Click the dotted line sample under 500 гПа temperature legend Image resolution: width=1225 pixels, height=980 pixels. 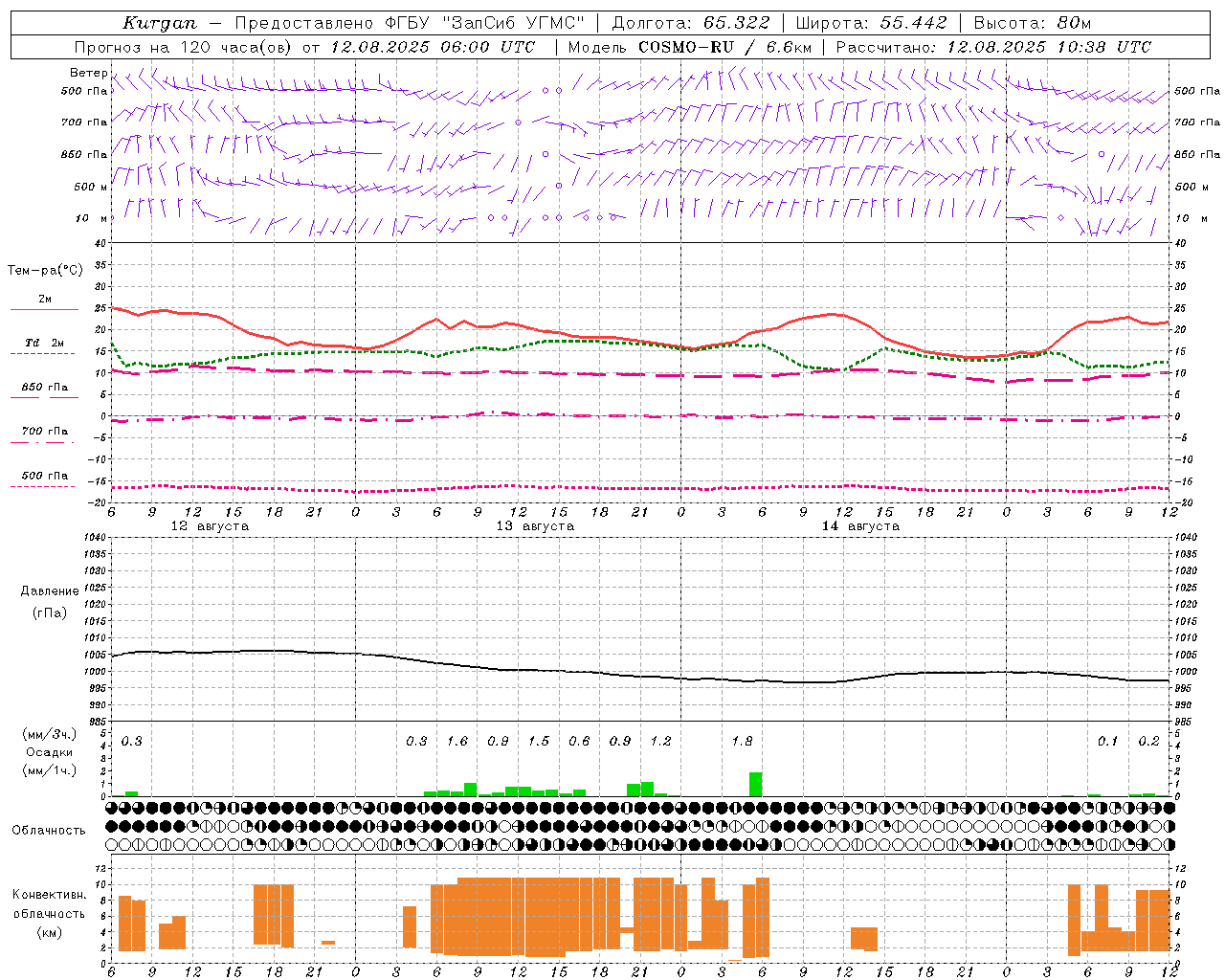43,486
